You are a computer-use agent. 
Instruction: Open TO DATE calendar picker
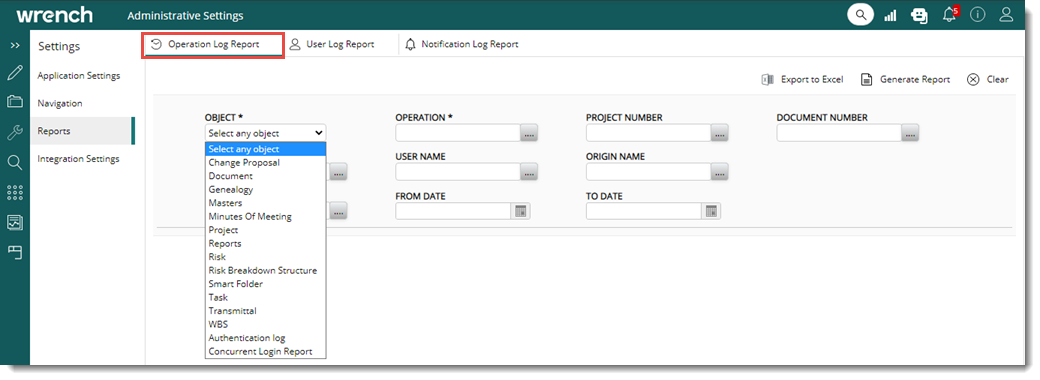click(711, 212)
